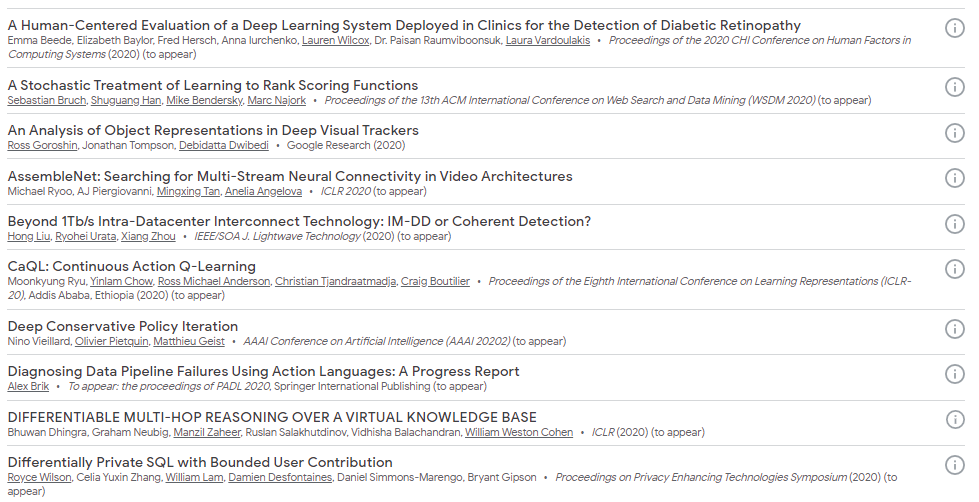Open author Mingxing Tan's profile
This screenshot has width=979, height=502.
(x=187, y=191)
